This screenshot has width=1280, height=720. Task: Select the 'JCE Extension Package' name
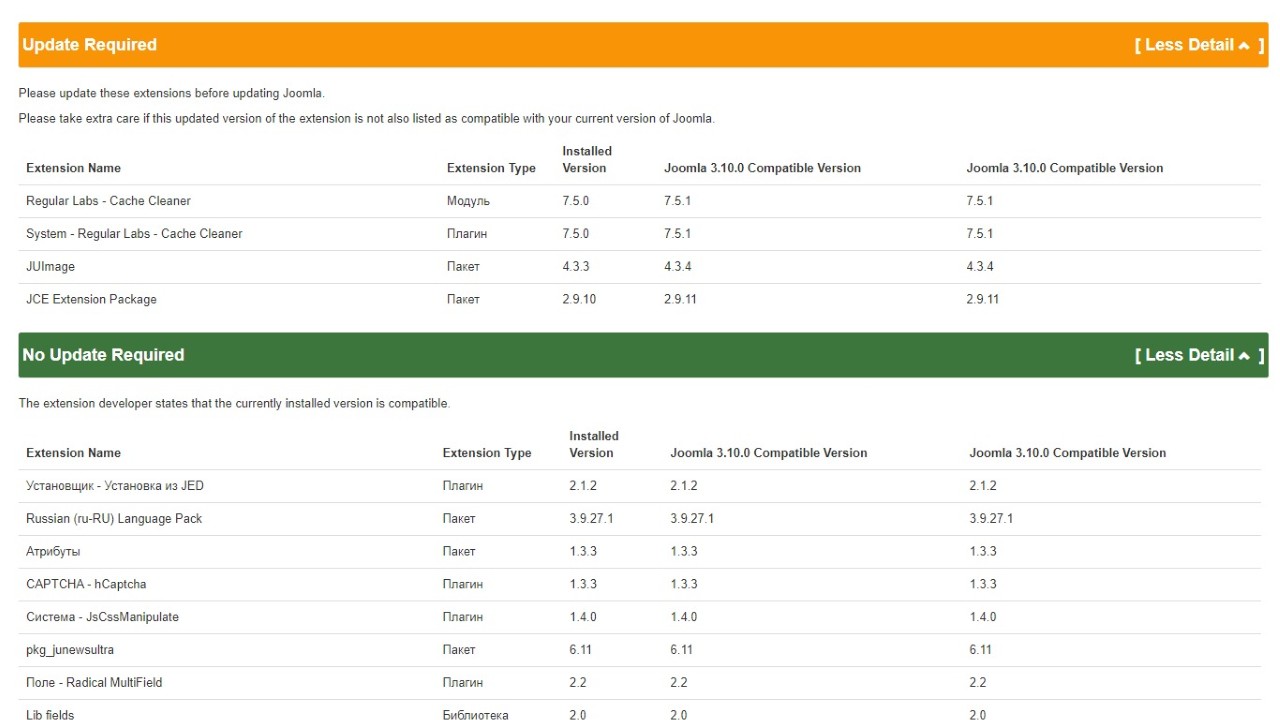(x=91, y=299)
